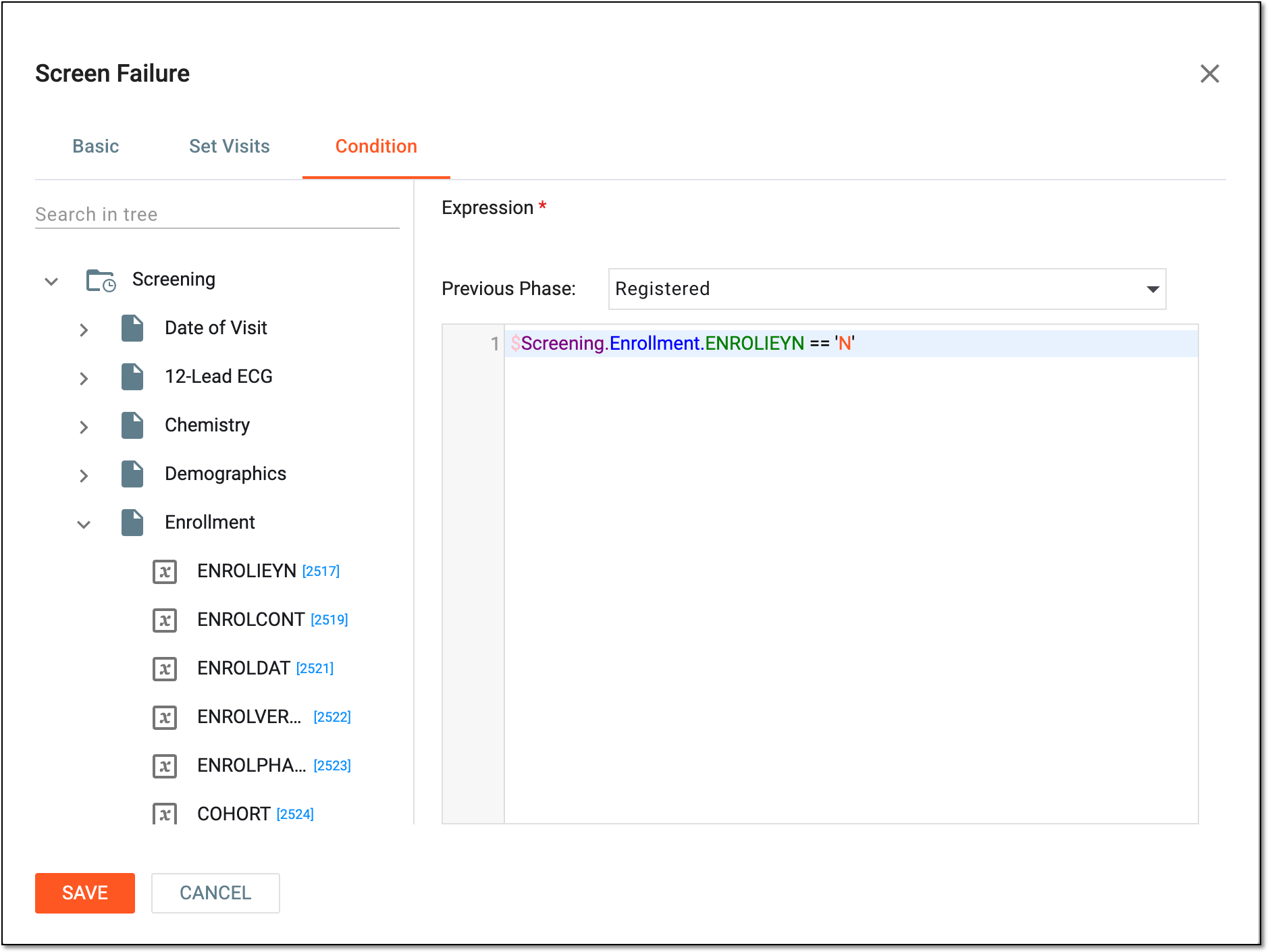Click the Search in tree field
Viewport: 1268px width, 952px height.
[217, 214]
